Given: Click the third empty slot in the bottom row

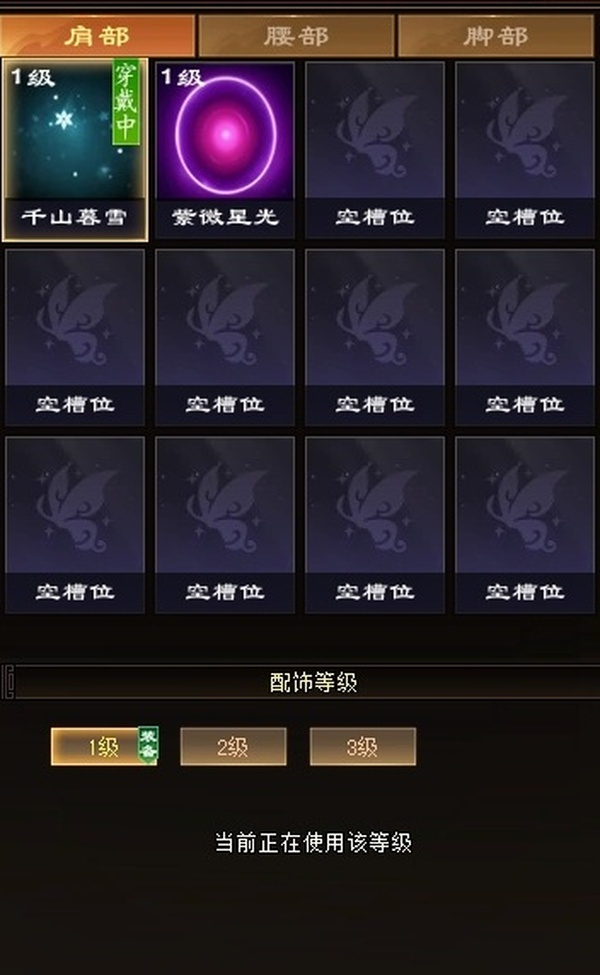Looking at the screenshot, I should 375,525.
